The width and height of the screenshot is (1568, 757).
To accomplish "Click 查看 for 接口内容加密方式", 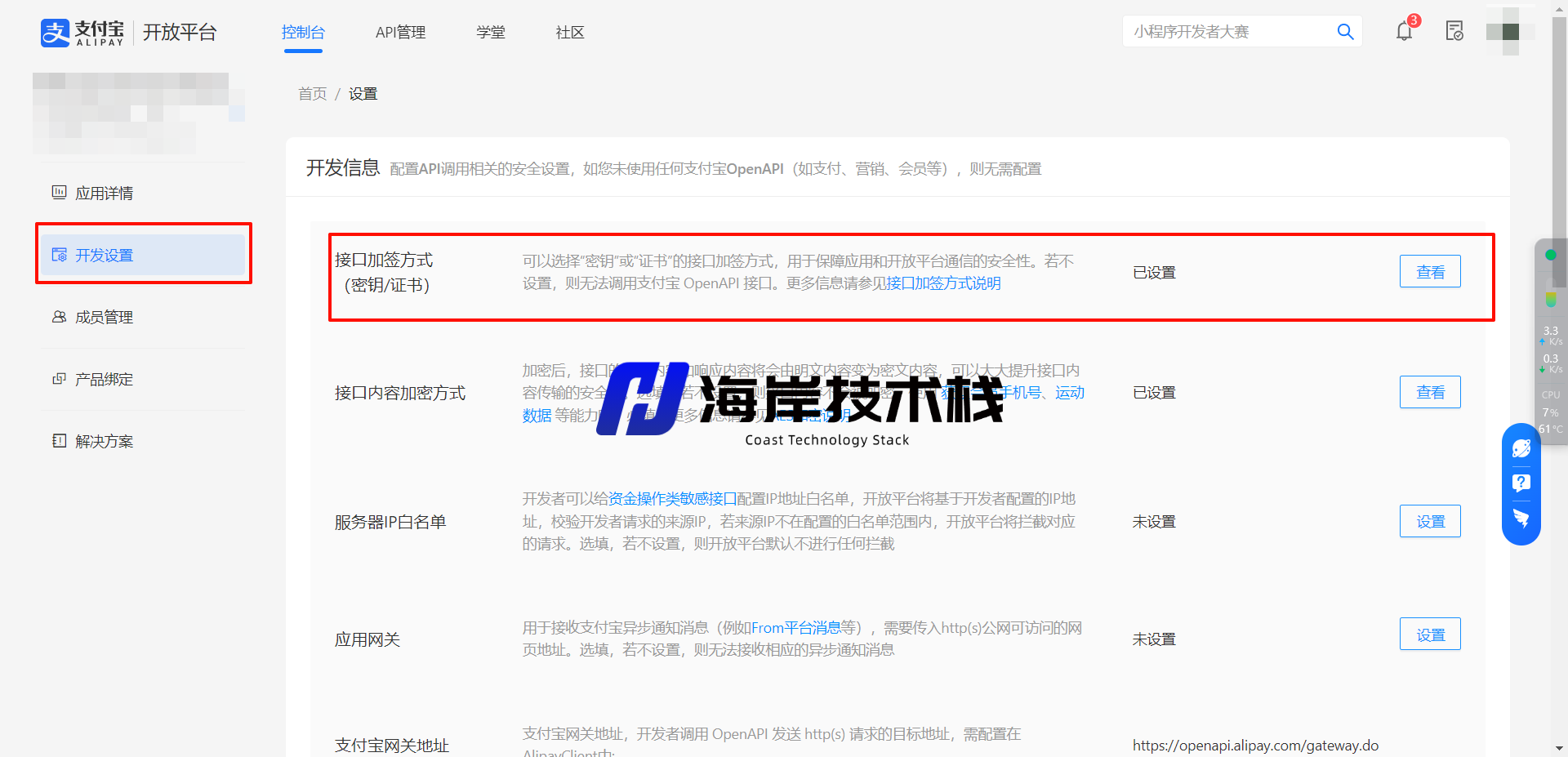I will [1430, 392].
